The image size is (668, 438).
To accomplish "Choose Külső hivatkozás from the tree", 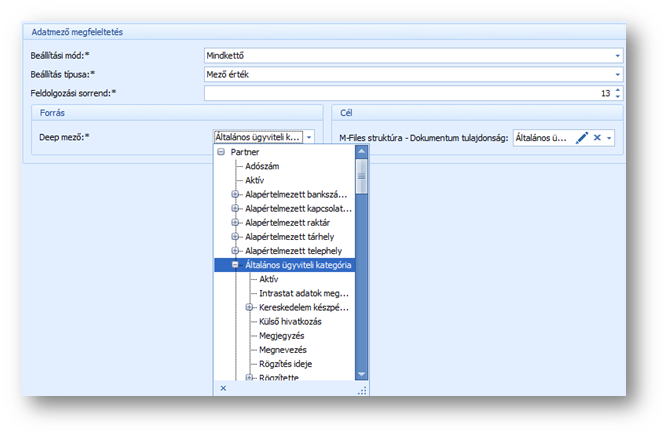I will (x=290, y=321).
